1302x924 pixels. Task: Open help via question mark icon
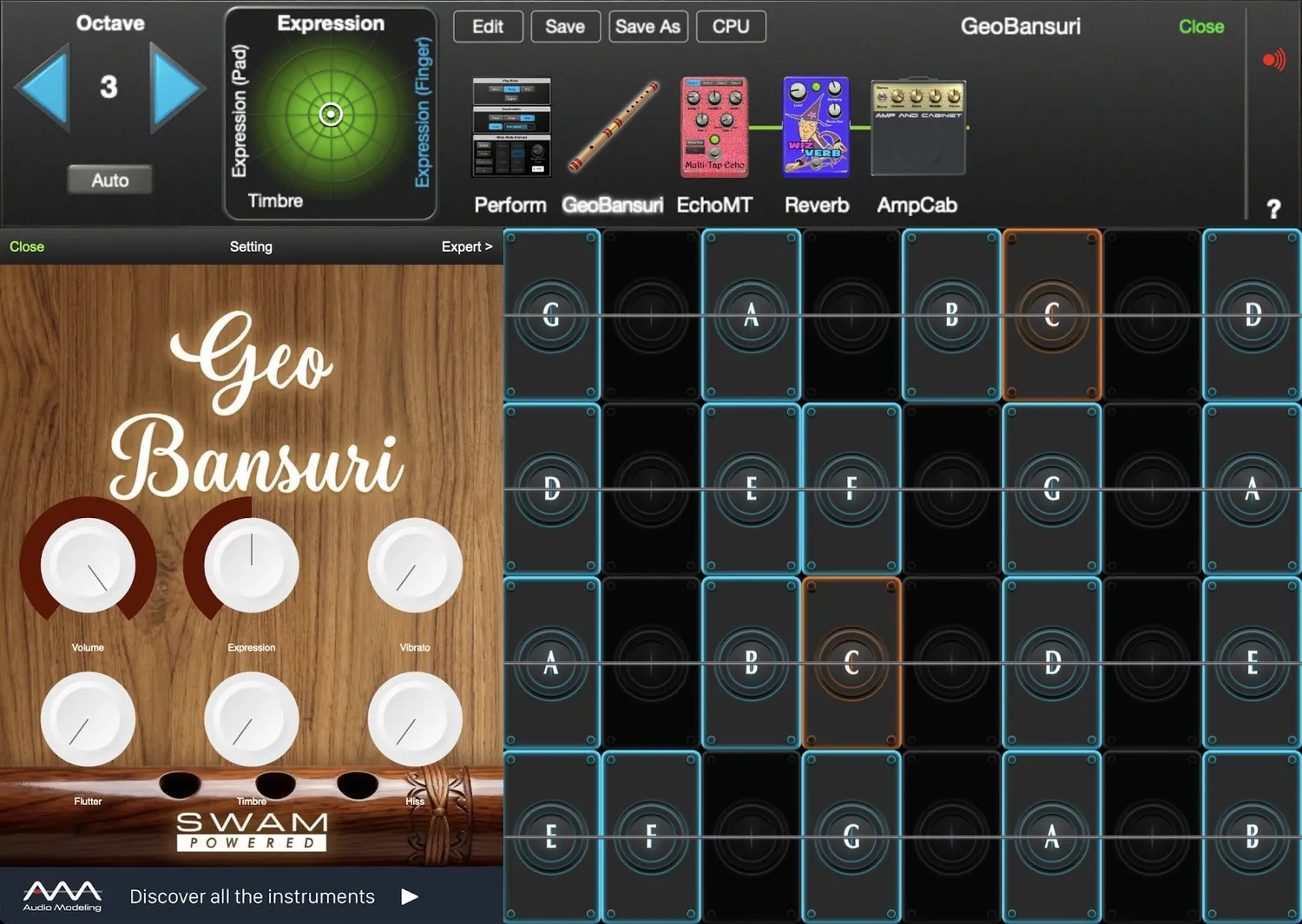[1273, 209]
